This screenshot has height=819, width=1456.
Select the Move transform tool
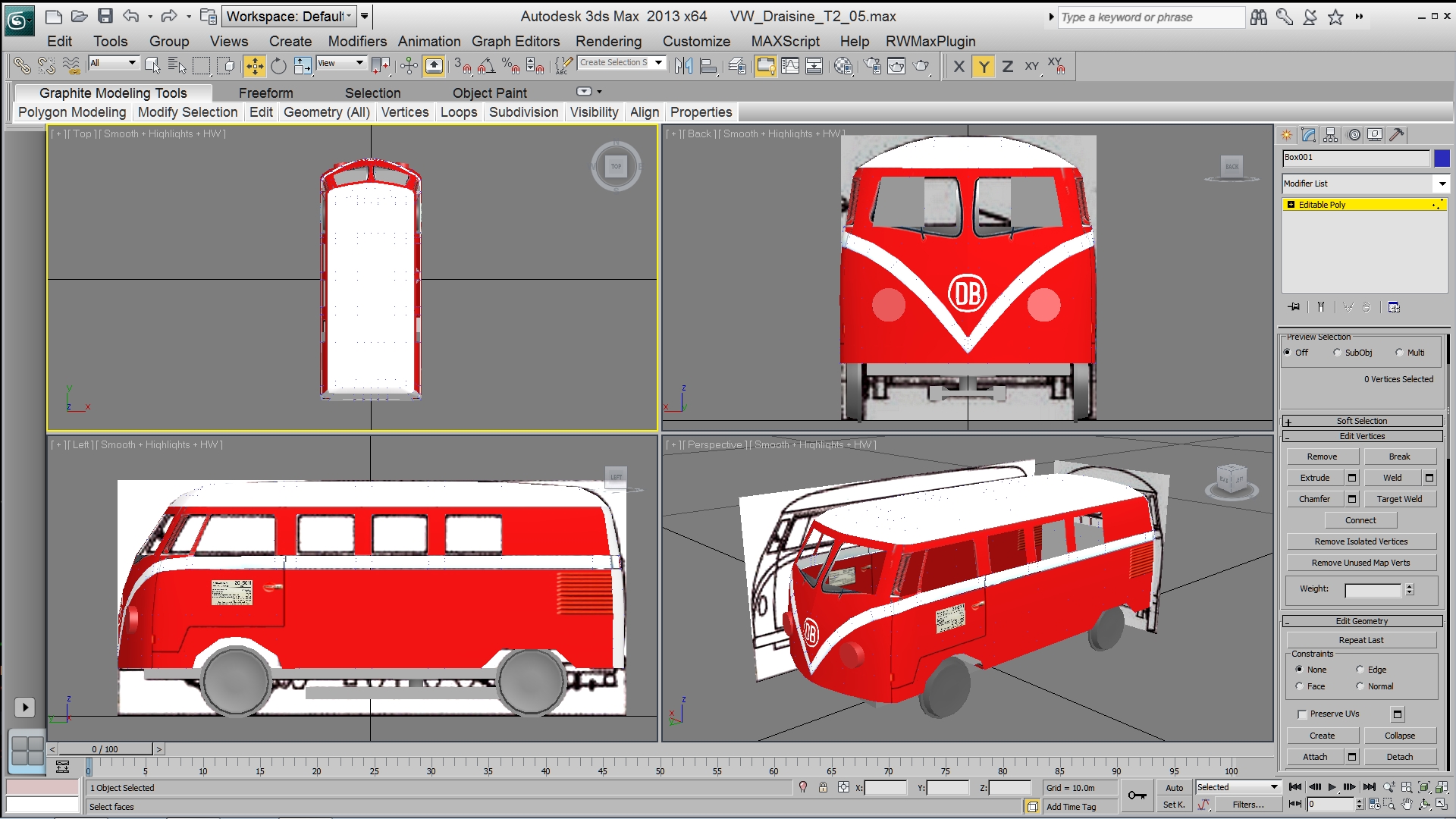tap(255, 67)
